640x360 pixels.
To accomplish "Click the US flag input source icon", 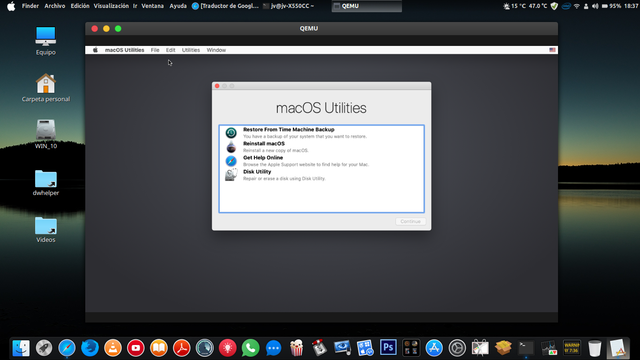I will (552, 50).
